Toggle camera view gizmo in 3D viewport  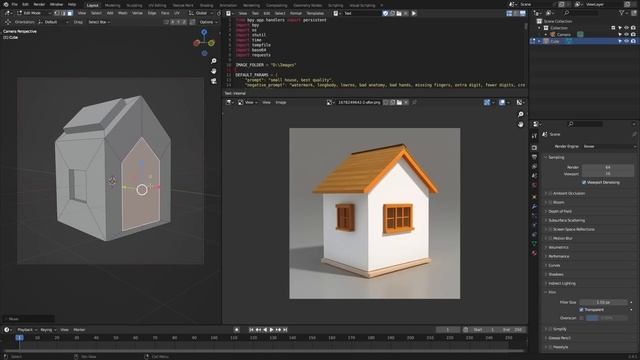pyautogui.click(x=213, y=81)
